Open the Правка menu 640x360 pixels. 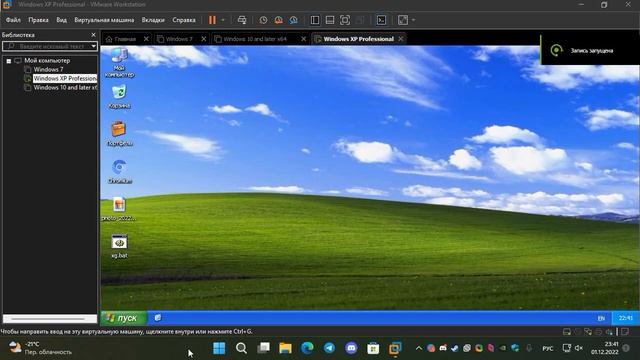(x=38, y=20)
